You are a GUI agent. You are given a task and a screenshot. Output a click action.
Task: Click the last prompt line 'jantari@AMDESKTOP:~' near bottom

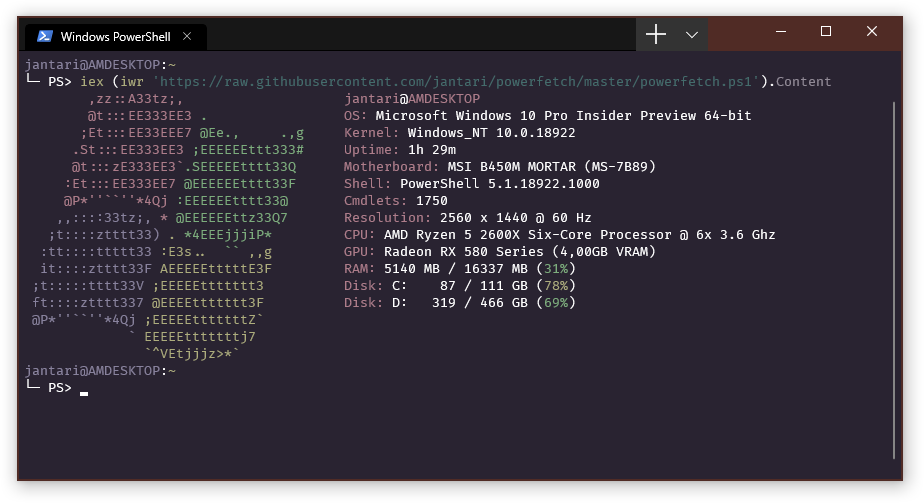click(x=100, y=371)
